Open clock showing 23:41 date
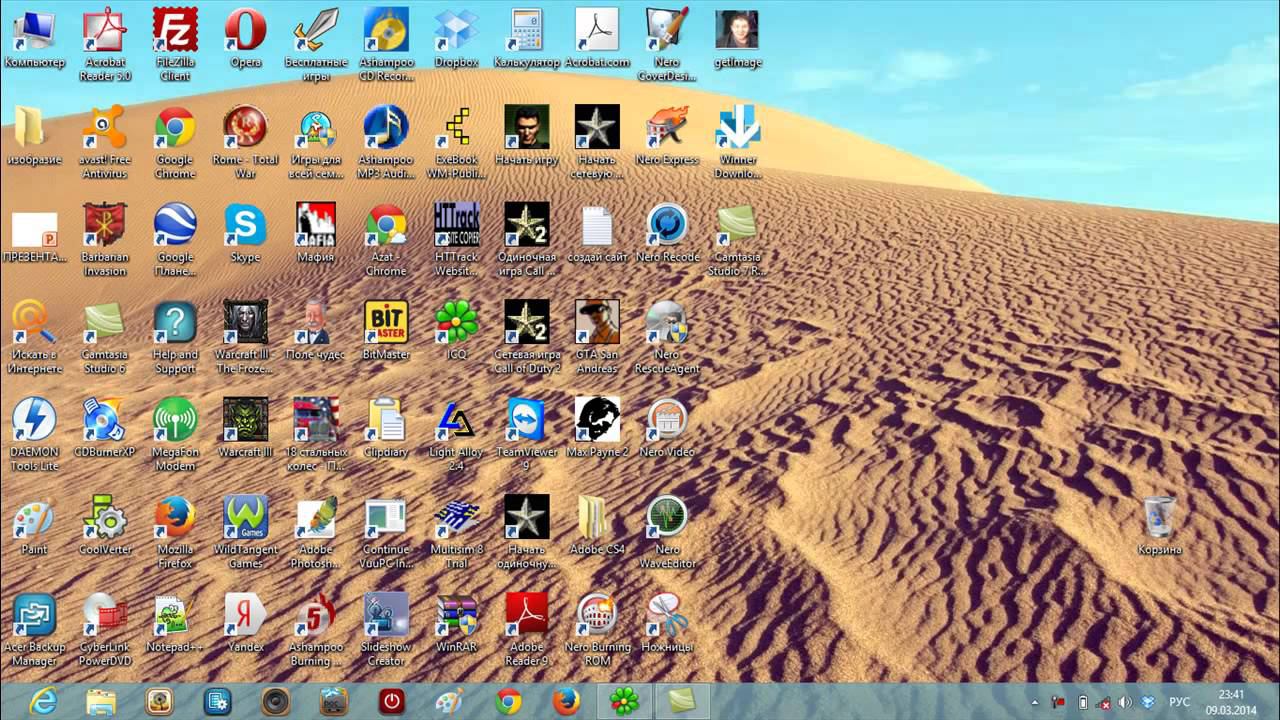Image resolution: width=1280 pixels, height=720 pixels. [1231, 702]
